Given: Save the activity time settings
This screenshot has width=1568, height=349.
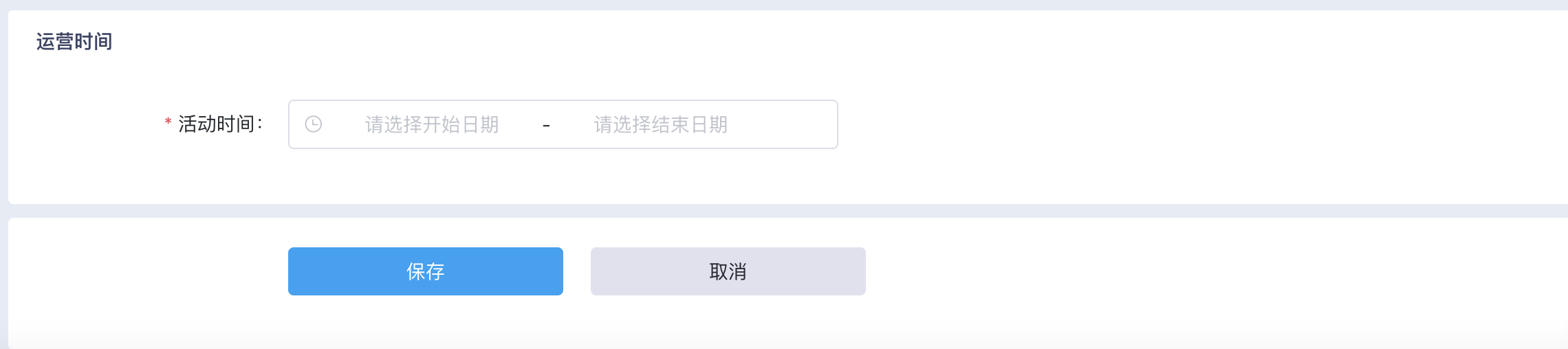Looking at the screenshot, I should [426, 271].
